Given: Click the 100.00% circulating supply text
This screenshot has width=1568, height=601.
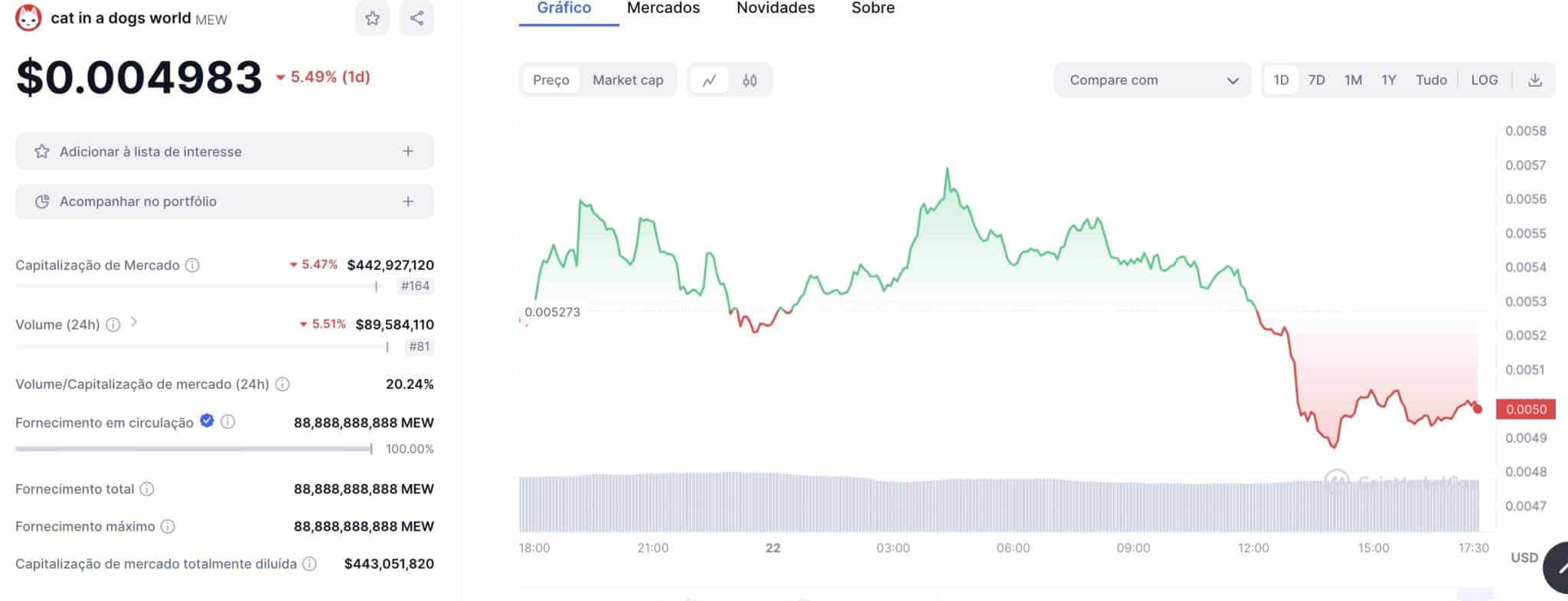Looking at the screenshot, I should 410,449.
